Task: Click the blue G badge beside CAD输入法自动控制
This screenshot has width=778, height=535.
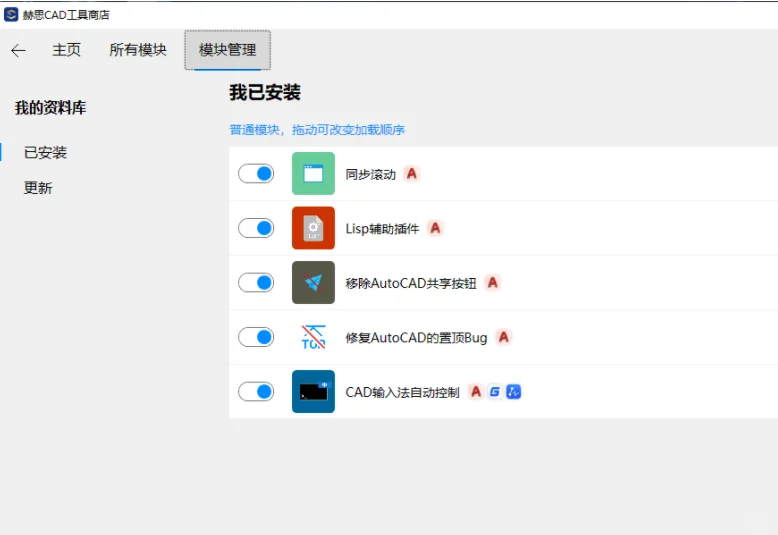Action: (x=495, y=392)
